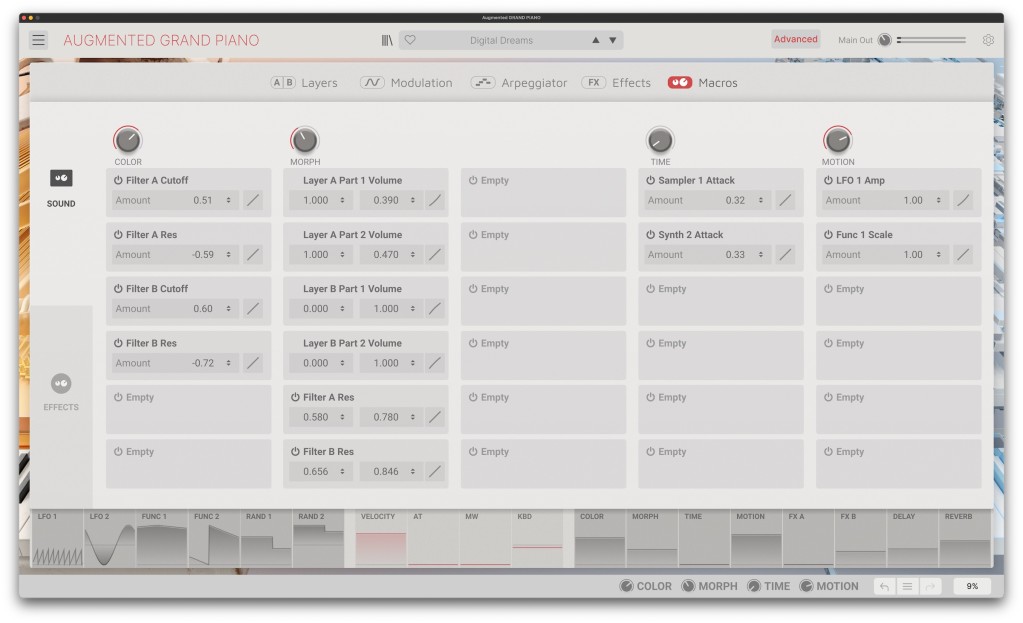Toggle Func 1 Scale power button
This screenshot has height=623, width=1023.
(828, 235)
